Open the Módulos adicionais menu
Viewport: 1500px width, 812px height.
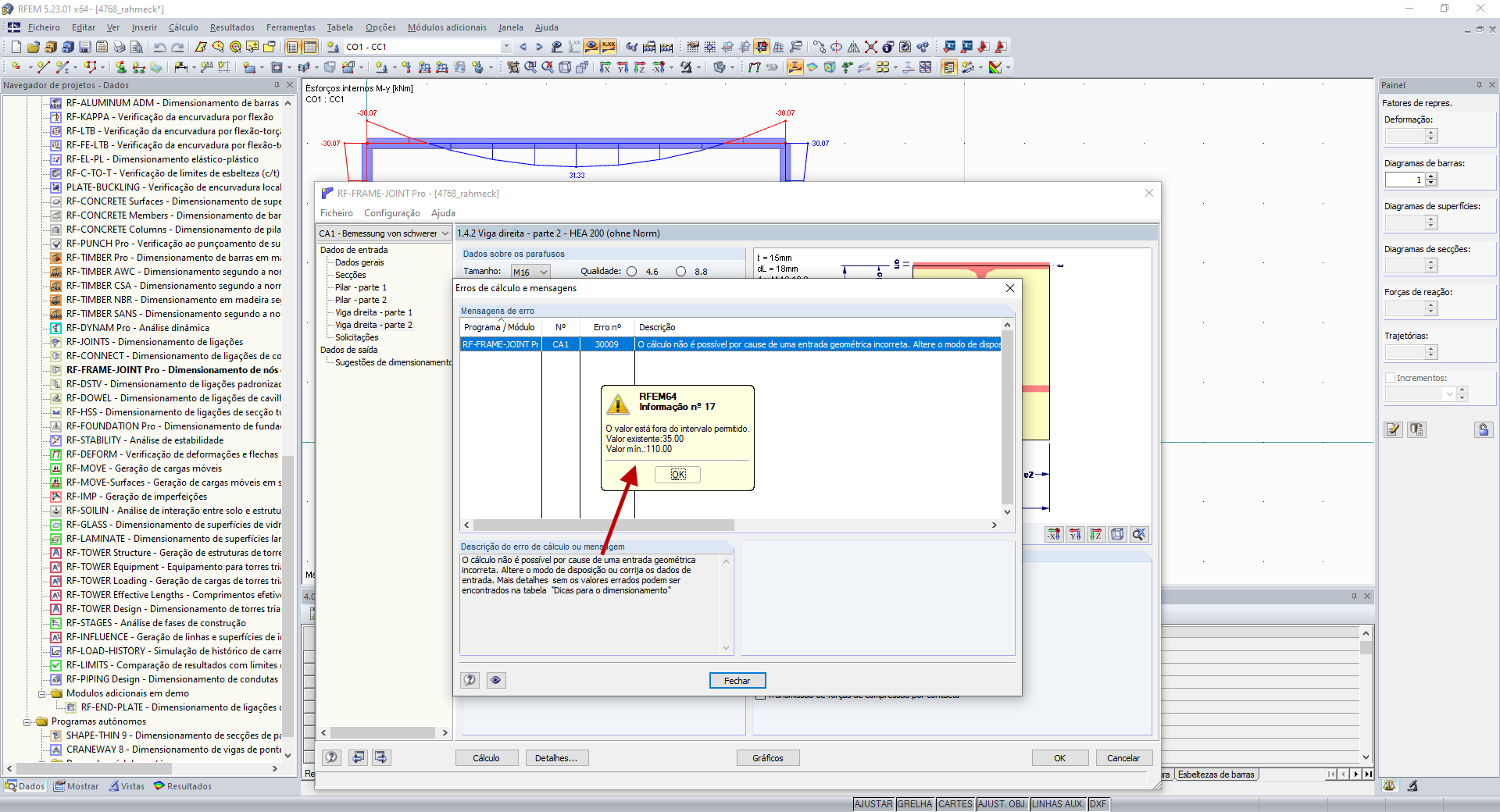click(x=447, y=27)
